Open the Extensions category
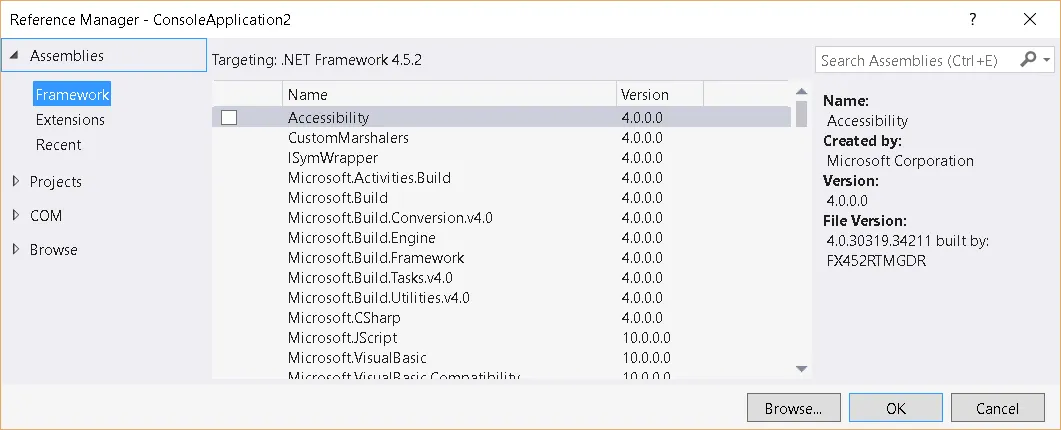The width and height of the screenshot is (1061, 430). click(x=70, y=120)
